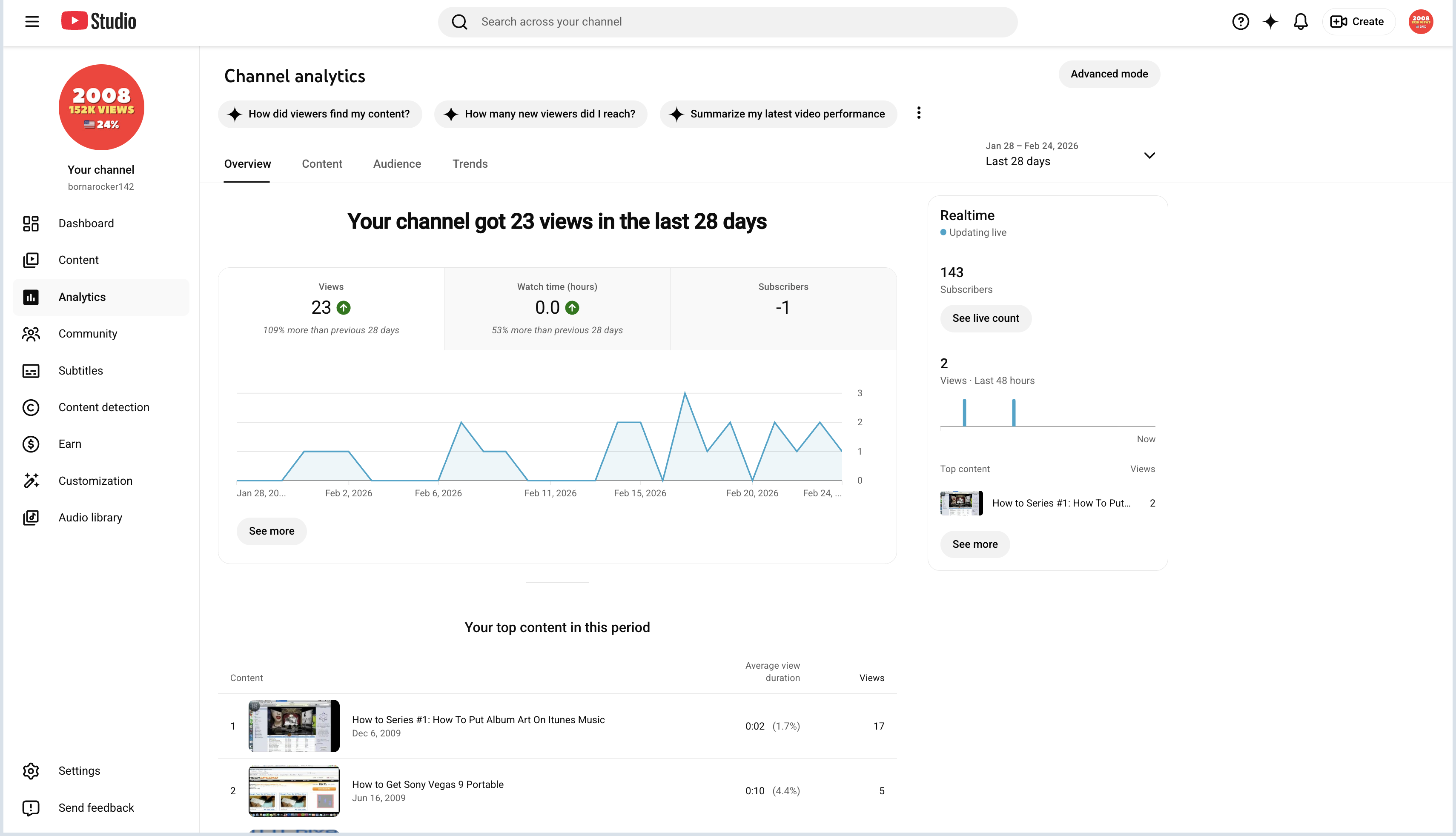Switch to the Overview tab
Viewport: 1456px width, 836px height.
(x=247, y=163)
